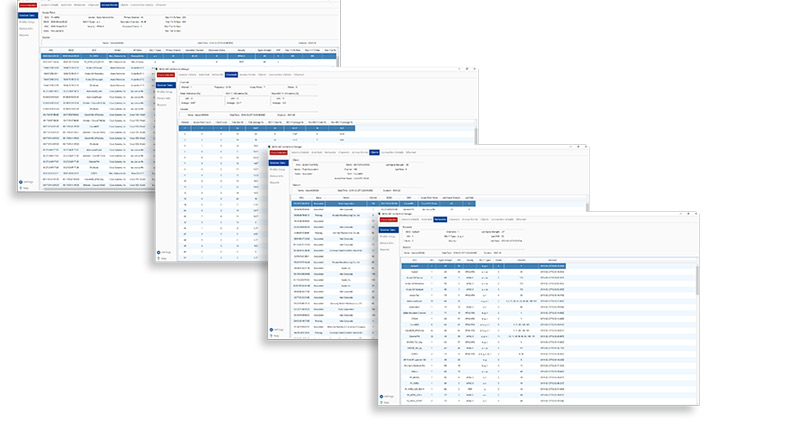Open Access Points tab in Channels window

coord(247,74)
